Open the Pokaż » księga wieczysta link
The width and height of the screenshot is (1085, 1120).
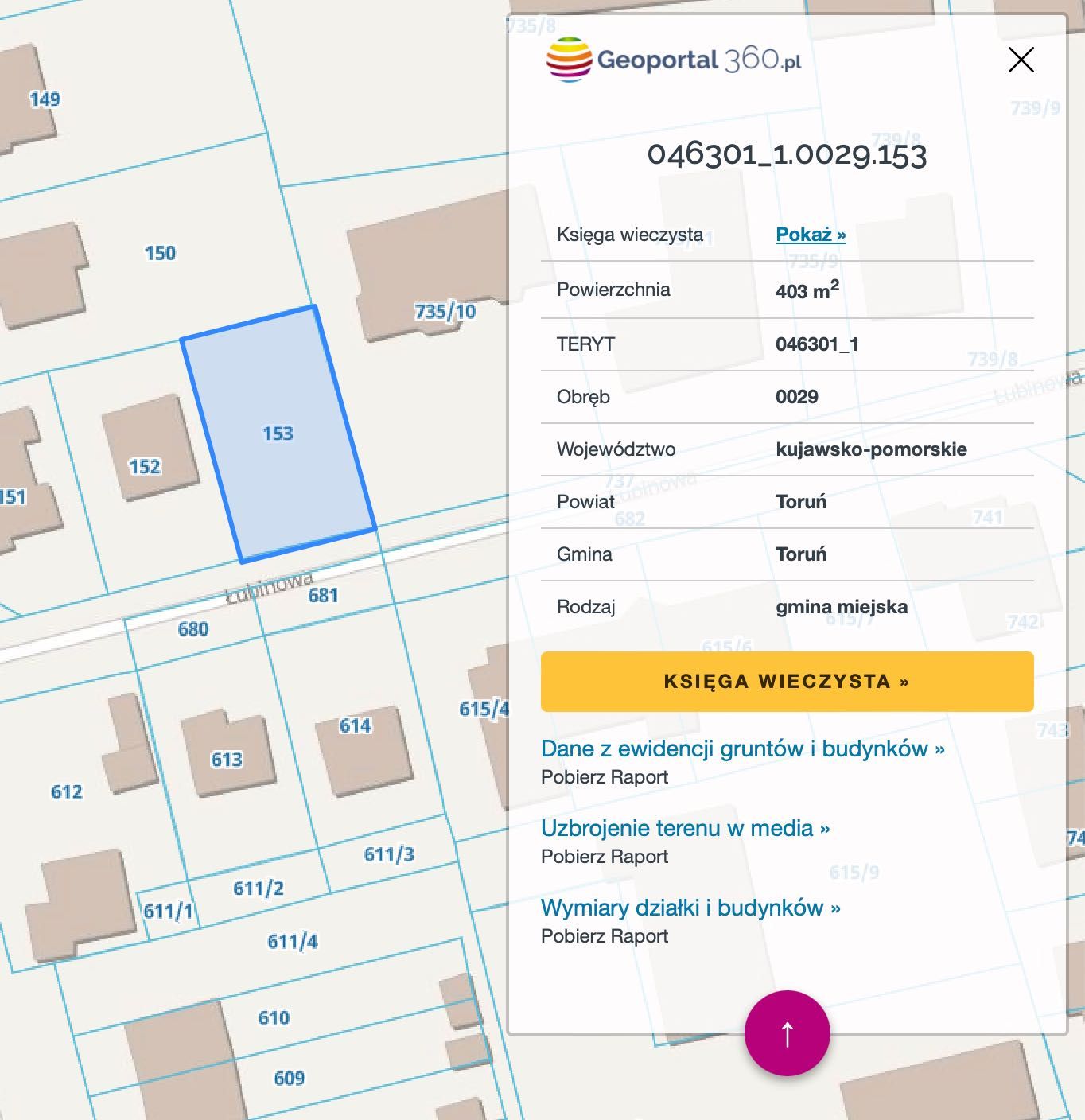(x=811, y=235)
